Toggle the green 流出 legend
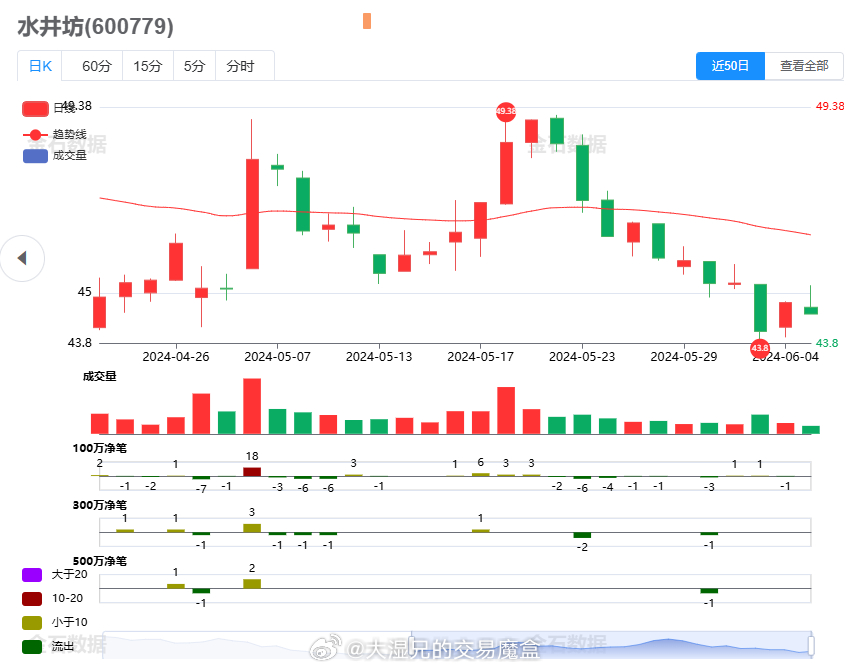854x669 pixels. pos(32,646)
